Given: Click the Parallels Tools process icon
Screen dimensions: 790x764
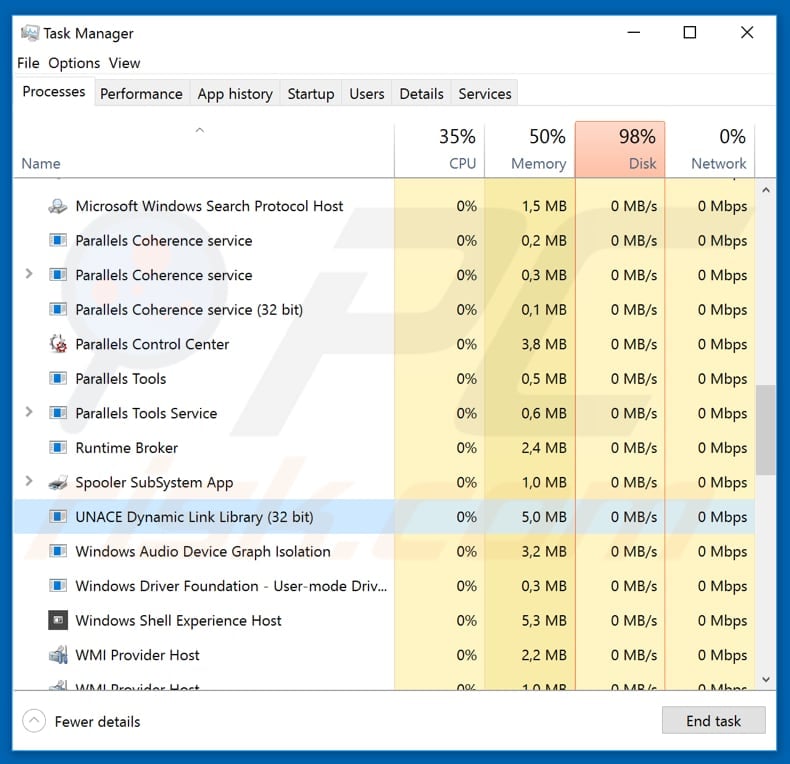Looking at the screenshot, I should (58, 378).
